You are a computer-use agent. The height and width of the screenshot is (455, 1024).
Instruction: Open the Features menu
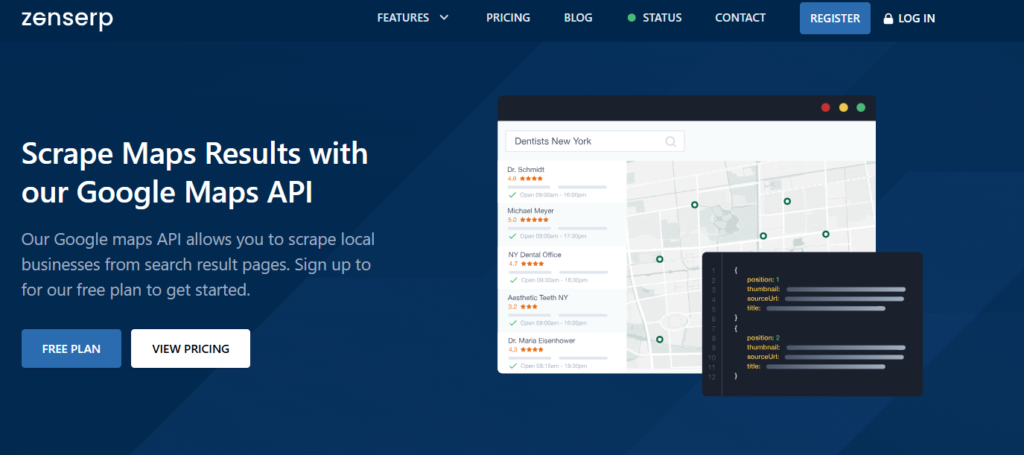point(403,18)
